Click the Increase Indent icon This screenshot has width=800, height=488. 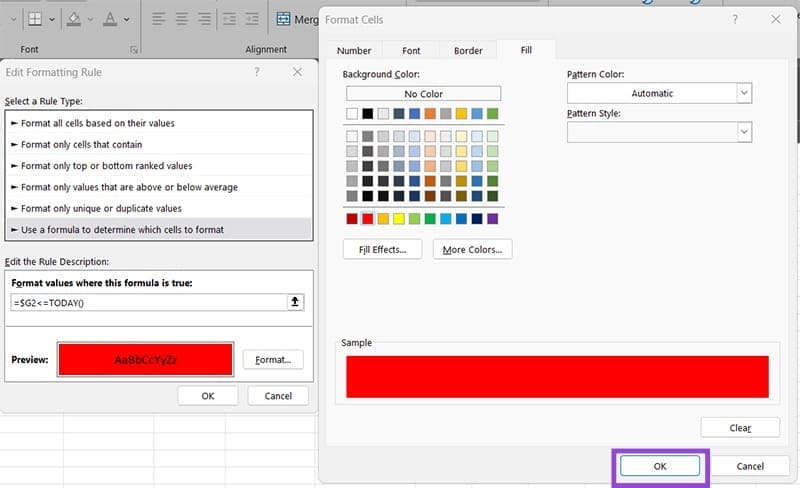click(x=251, y=19)
